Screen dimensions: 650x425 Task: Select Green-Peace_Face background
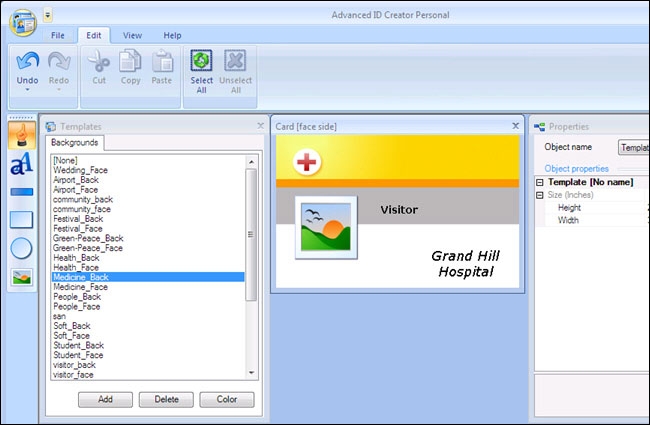[x=148, y=248]
